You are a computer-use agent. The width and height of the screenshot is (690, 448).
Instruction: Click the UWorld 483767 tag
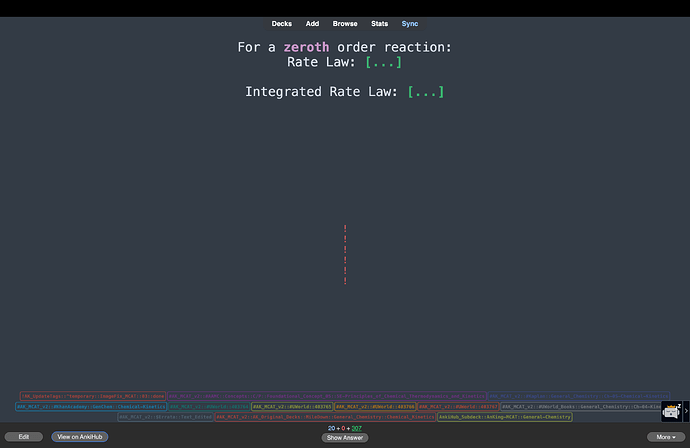point(458,407)
